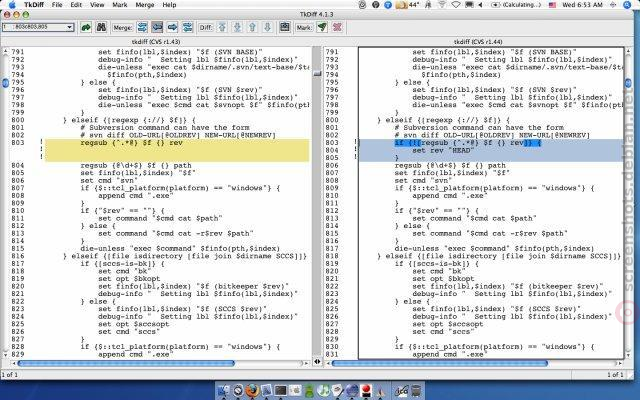Click line 'set rev "HEAD"' in right pane
The width and height of the screenshot is (640, 400).
(443, 150)
